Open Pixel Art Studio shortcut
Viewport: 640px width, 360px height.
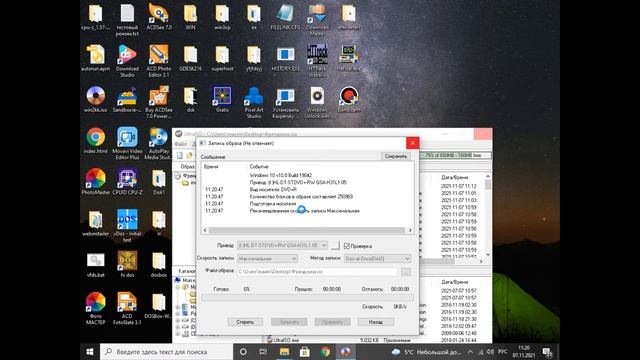pos(253,102)
